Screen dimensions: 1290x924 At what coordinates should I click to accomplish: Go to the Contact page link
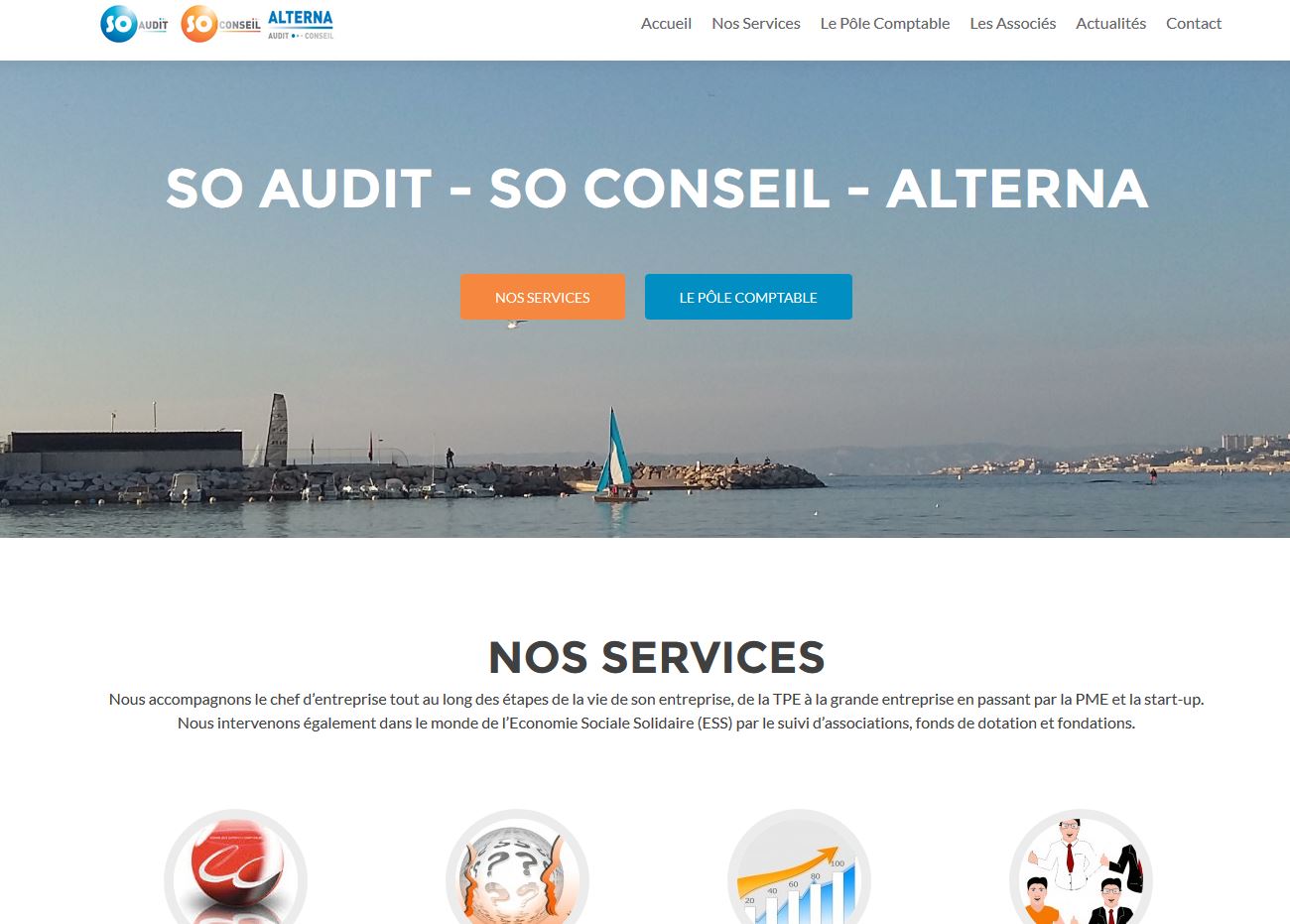(x=1194, y=23)
